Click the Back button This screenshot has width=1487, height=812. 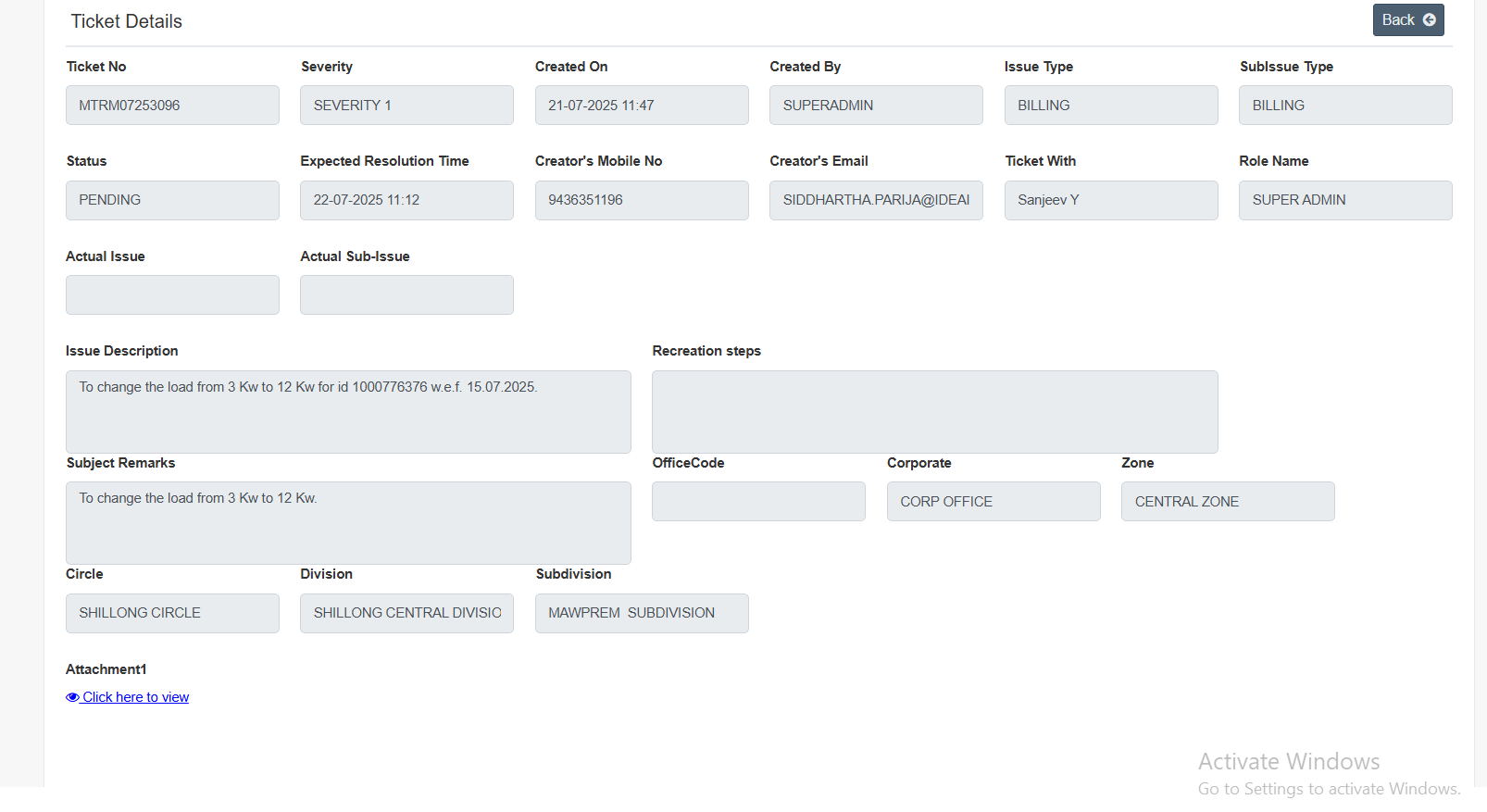tap(1407, 20)
